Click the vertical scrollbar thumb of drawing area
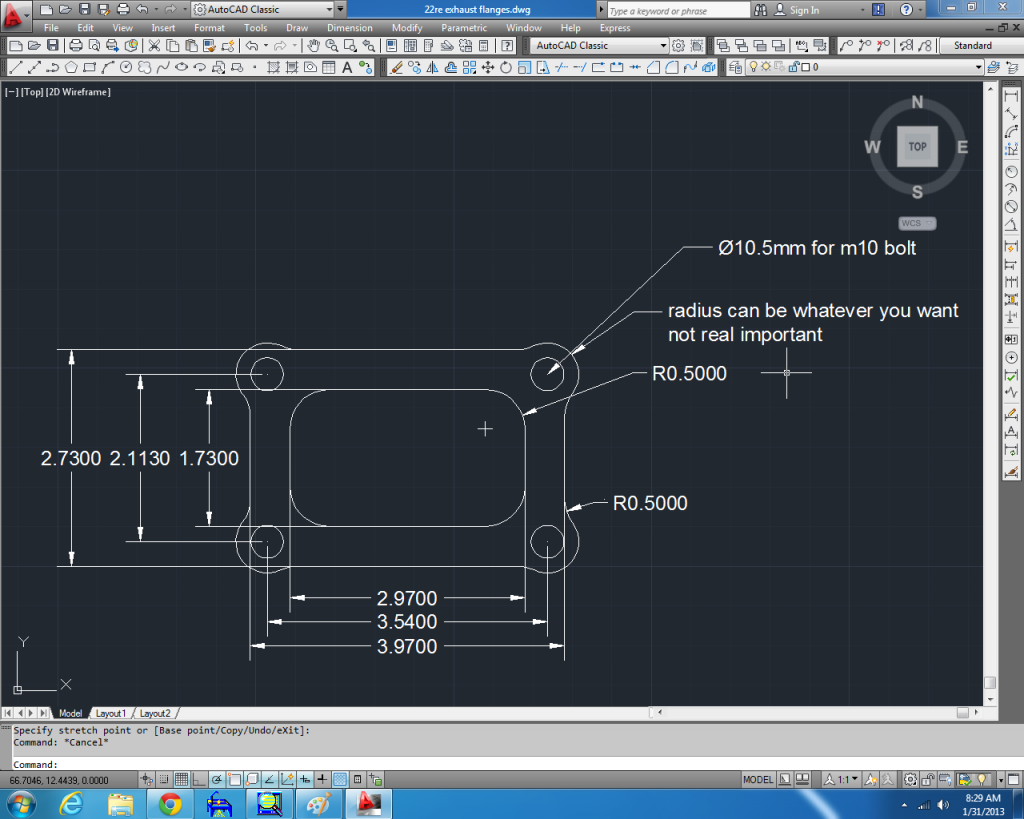1024x819 pixels. click(990, 682)
